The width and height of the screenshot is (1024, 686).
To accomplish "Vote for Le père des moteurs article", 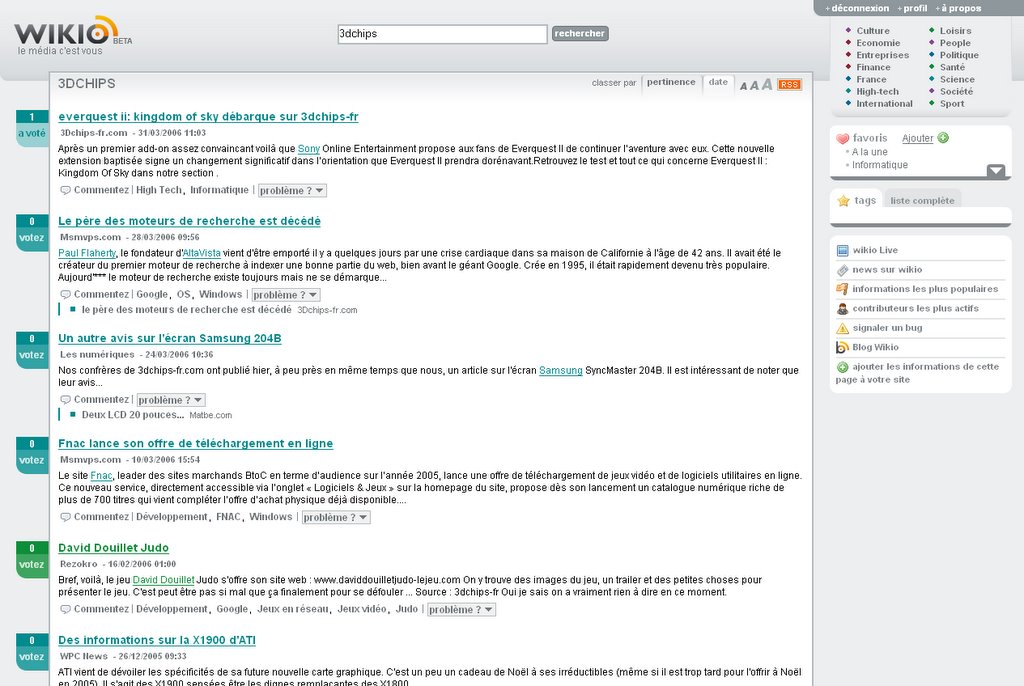I will click(32, 238).
